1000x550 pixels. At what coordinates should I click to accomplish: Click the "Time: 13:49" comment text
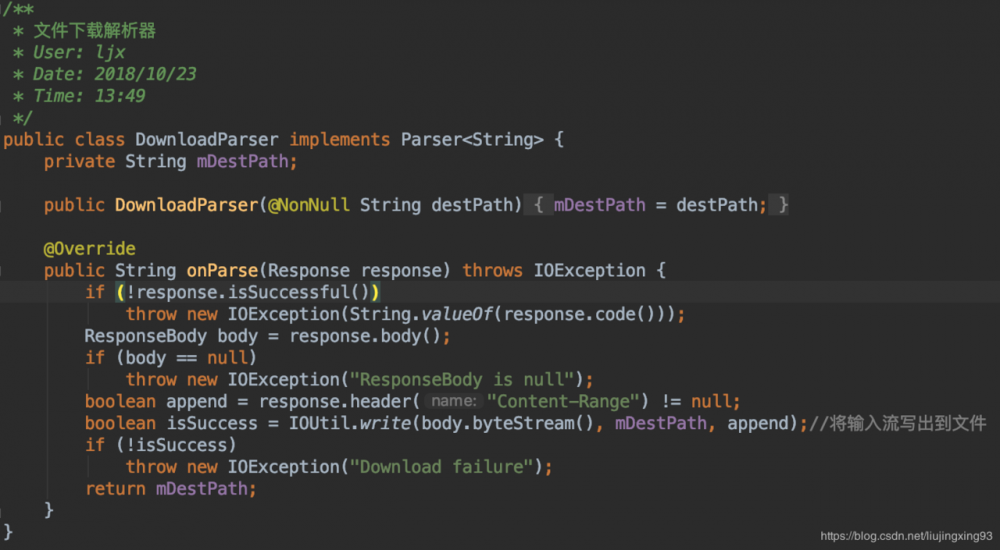pyautogui.click(x=89, y=96)
